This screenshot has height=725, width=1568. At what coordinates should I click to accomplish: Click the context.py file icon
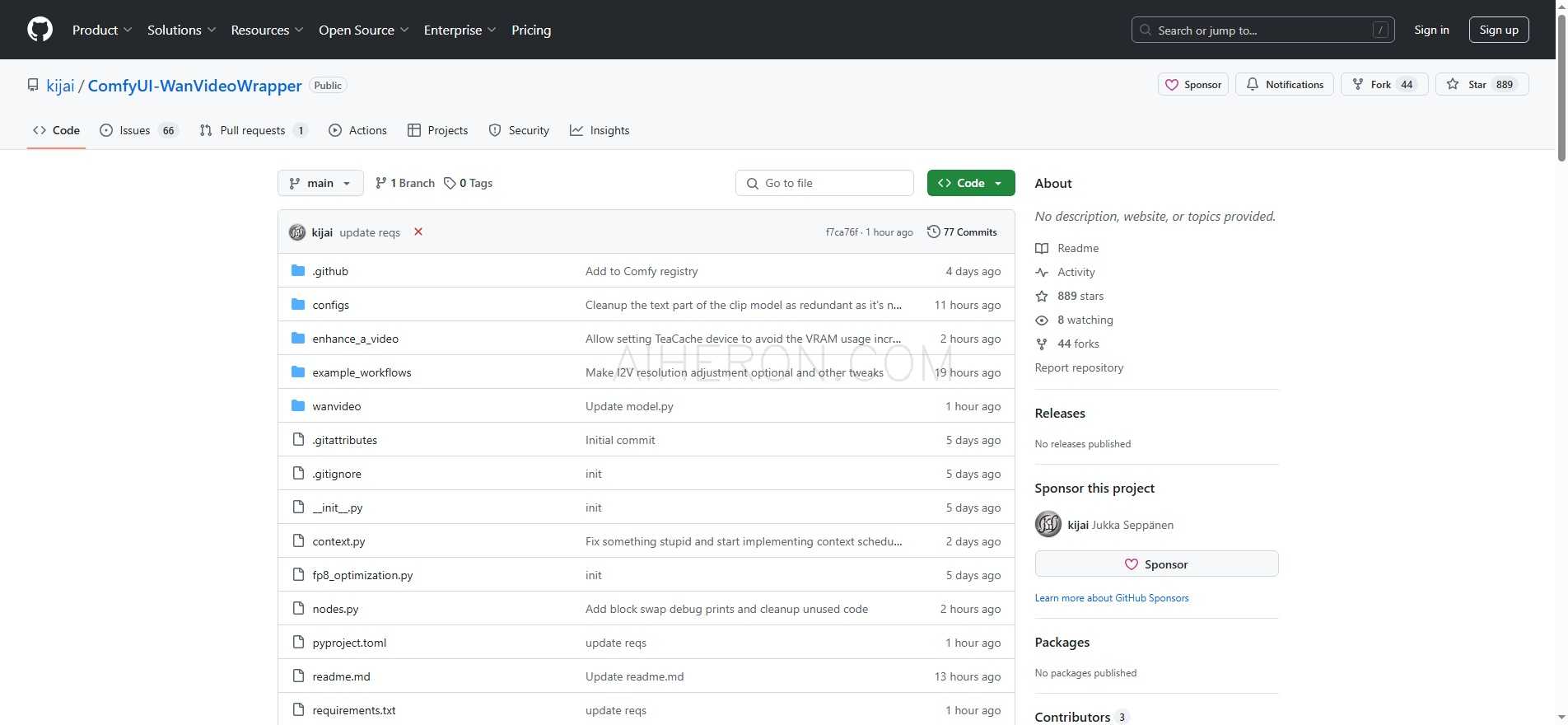[298, 541]
